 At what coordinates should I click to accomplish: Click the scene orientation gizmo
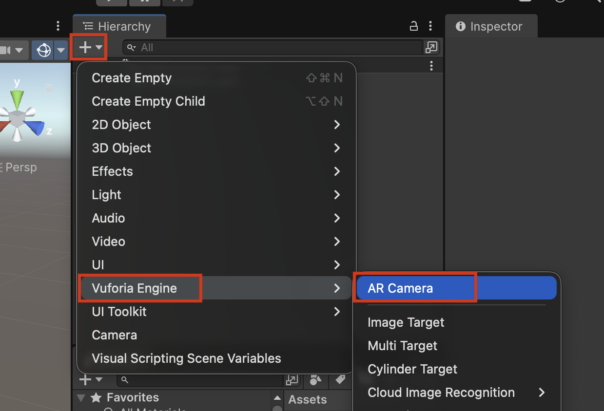click(18, 115)
